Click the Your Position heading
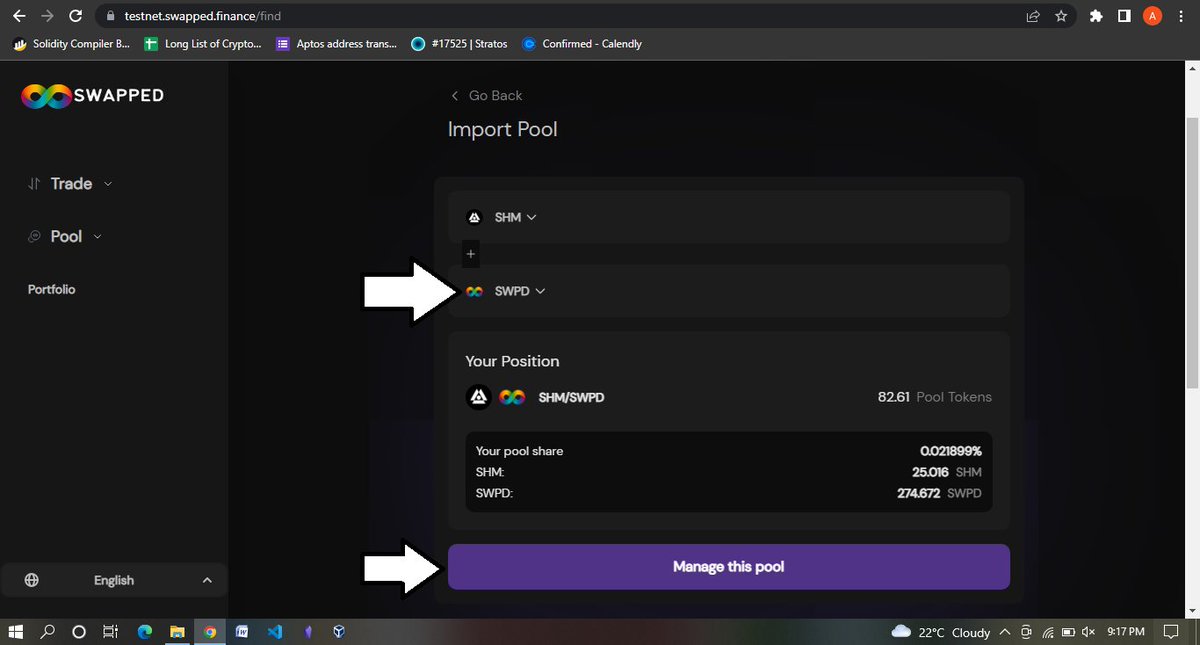This screenshot has height=645, width=1200. coord(512,361)
